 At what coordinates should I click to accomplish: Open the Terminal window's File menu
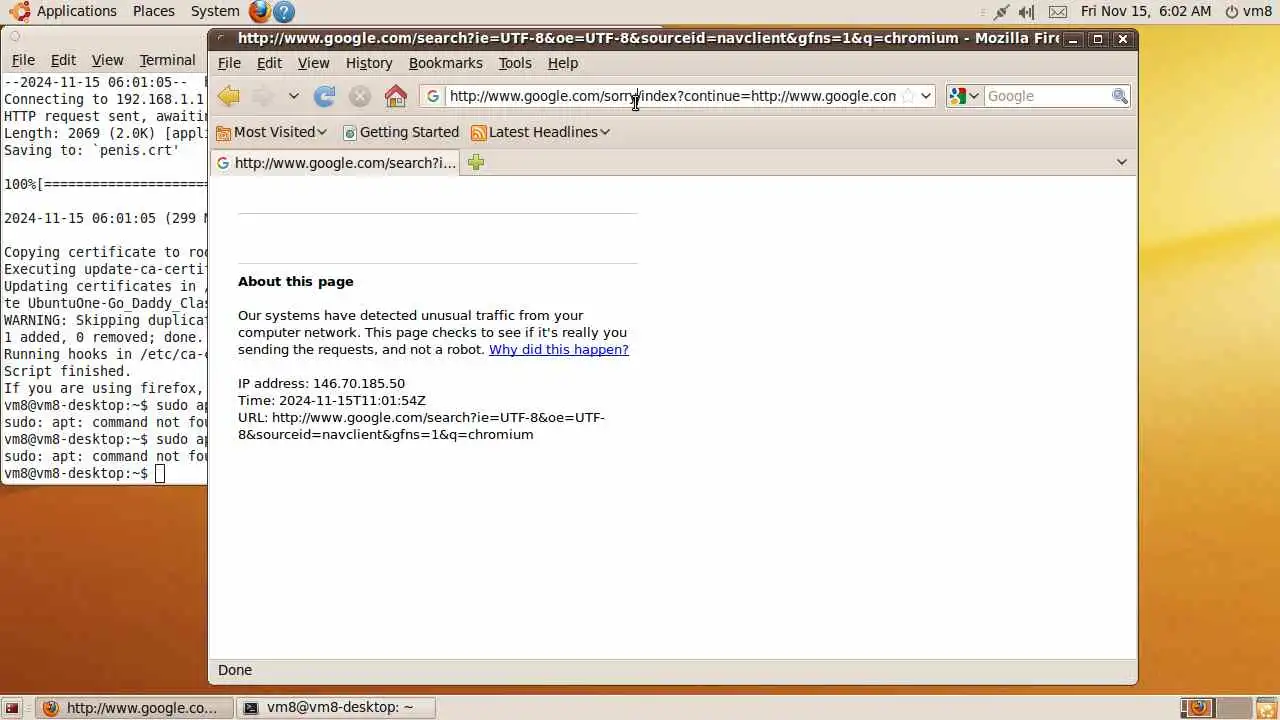click(x=23, y=60)
